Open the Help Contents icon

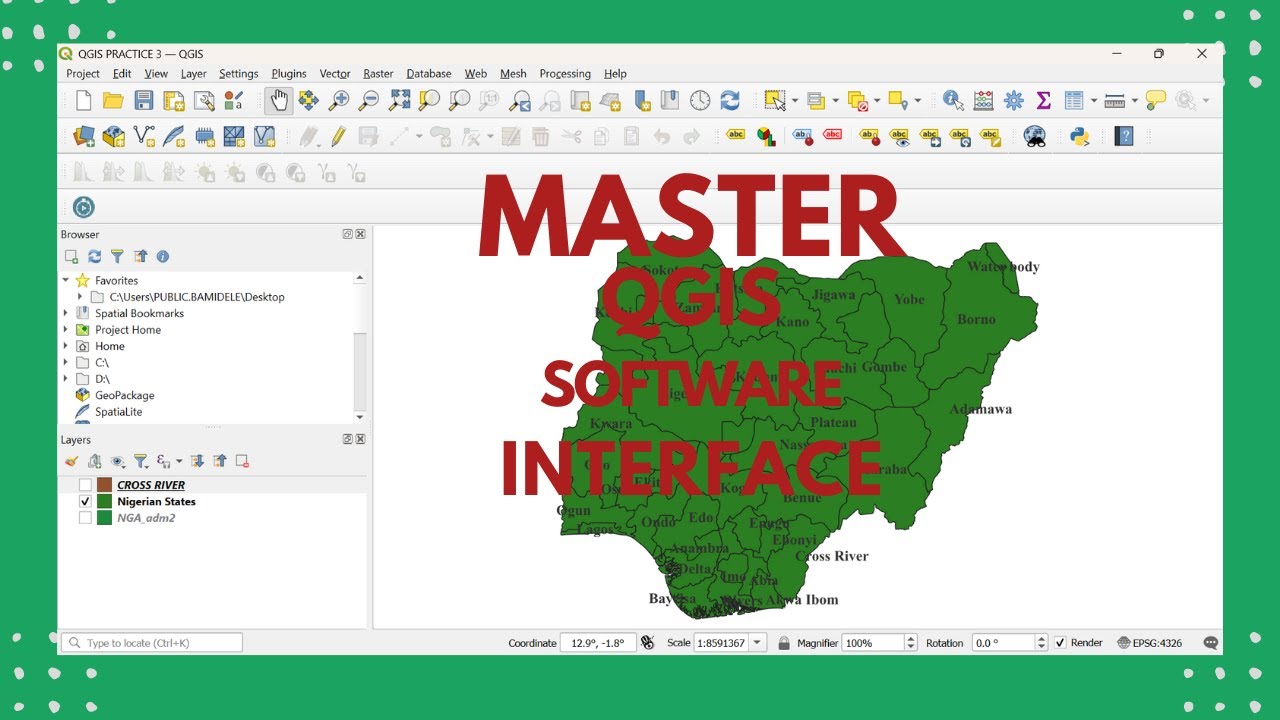click(1124, 136)
